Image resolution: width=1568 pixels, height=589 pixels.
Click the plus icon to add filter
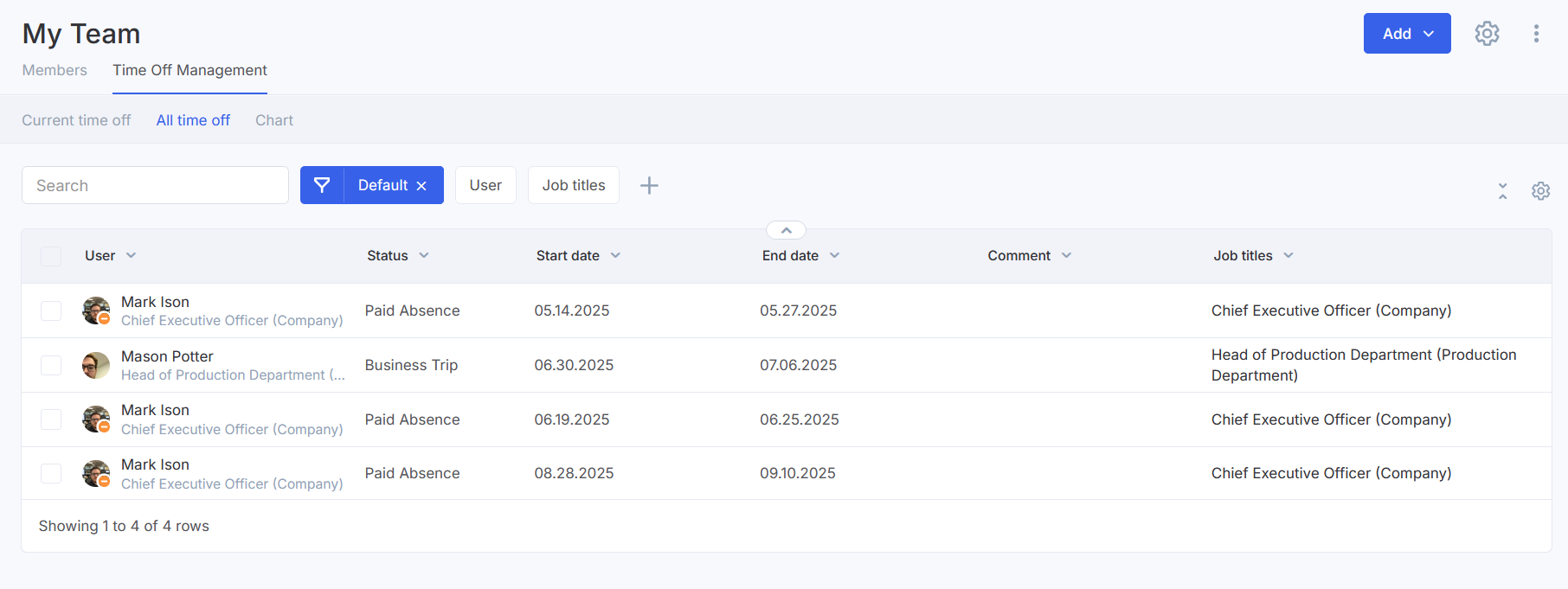[x=649, y=185]
